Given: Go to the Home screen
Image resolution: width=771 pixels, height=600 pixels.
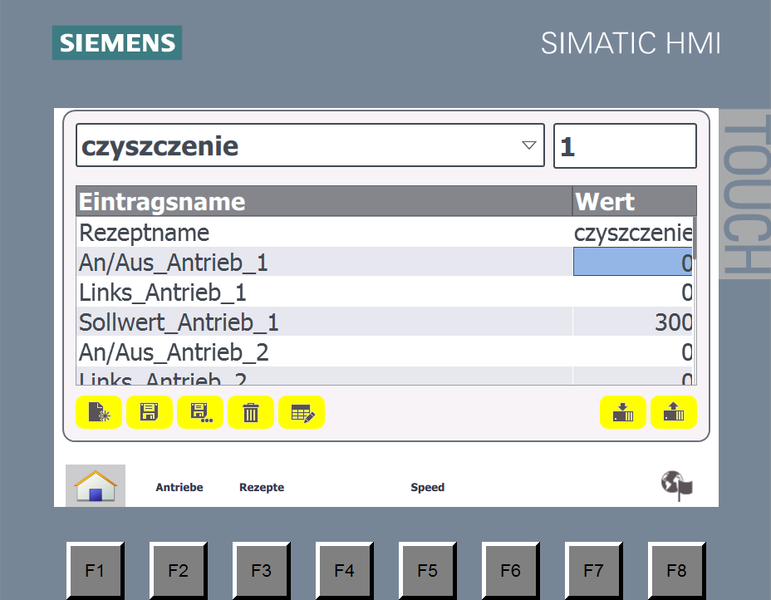Looking at the screenshot, I should [x=96, y=486].
